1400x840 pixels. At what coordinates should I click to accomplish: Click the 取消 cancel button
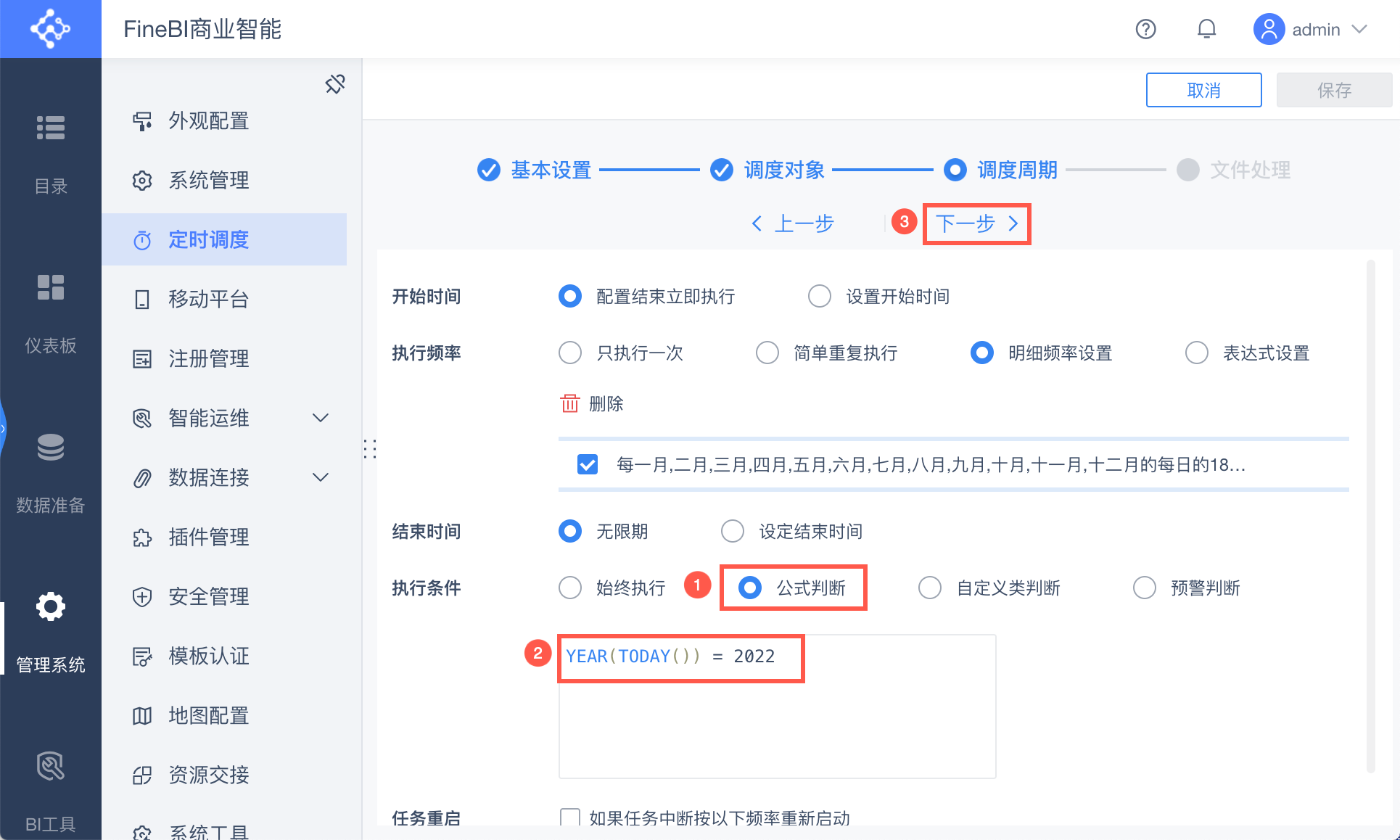point(1203,90)
